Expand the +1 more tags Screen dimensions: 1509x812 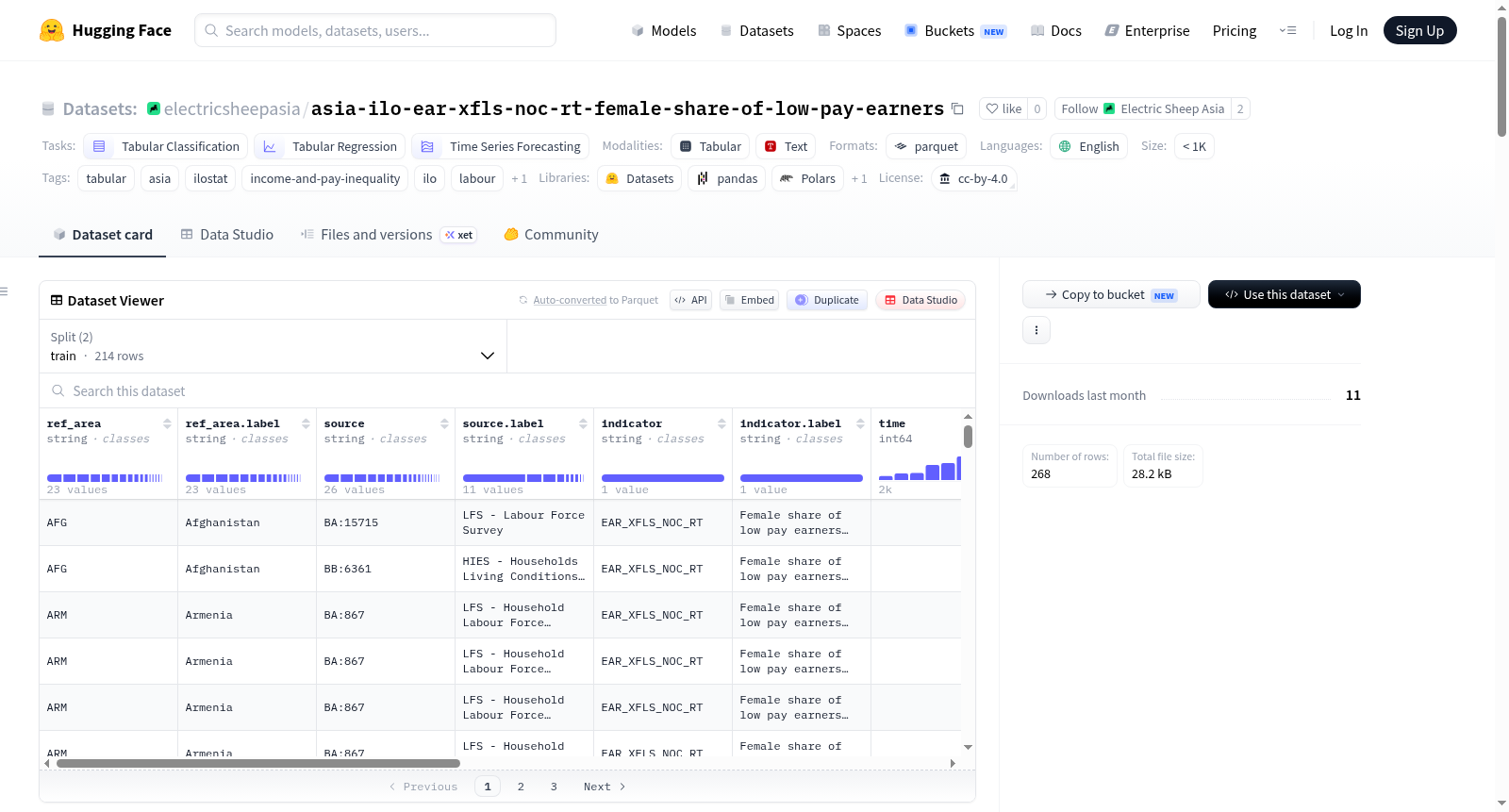coord(519,178)
